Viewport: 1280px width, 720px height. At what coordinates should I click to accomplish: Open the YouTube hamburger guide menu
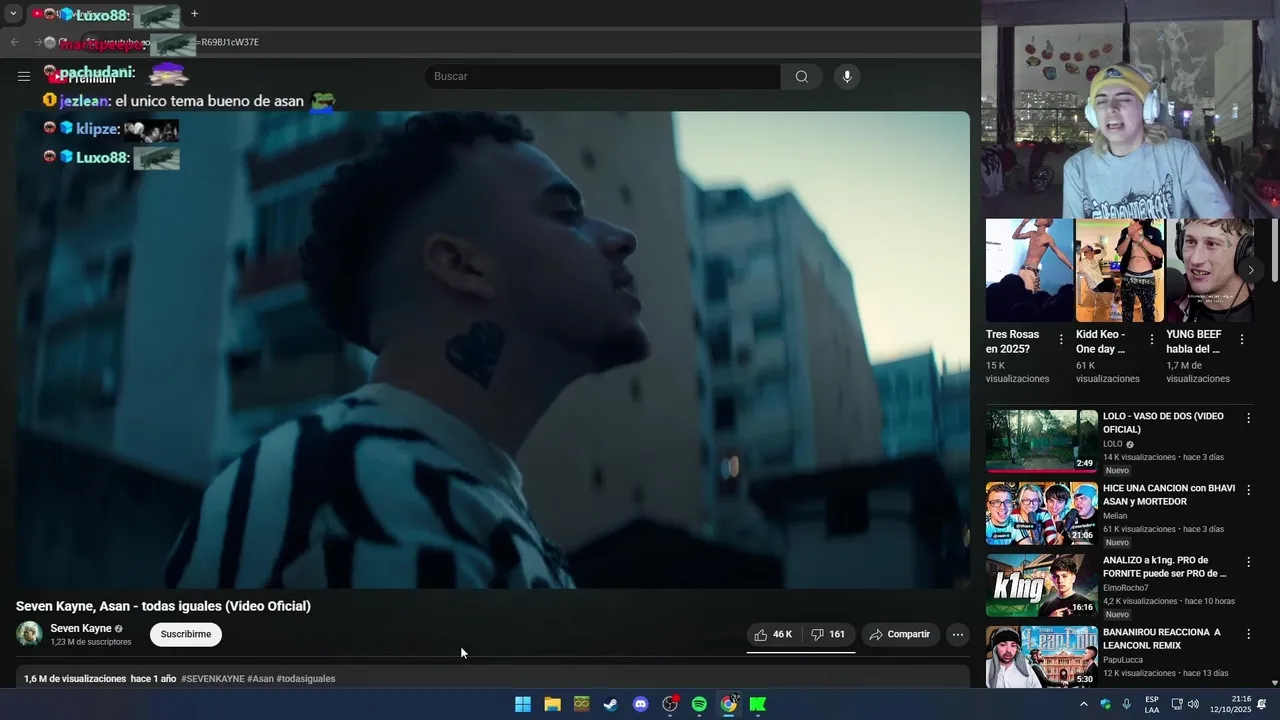click(24, 76)
